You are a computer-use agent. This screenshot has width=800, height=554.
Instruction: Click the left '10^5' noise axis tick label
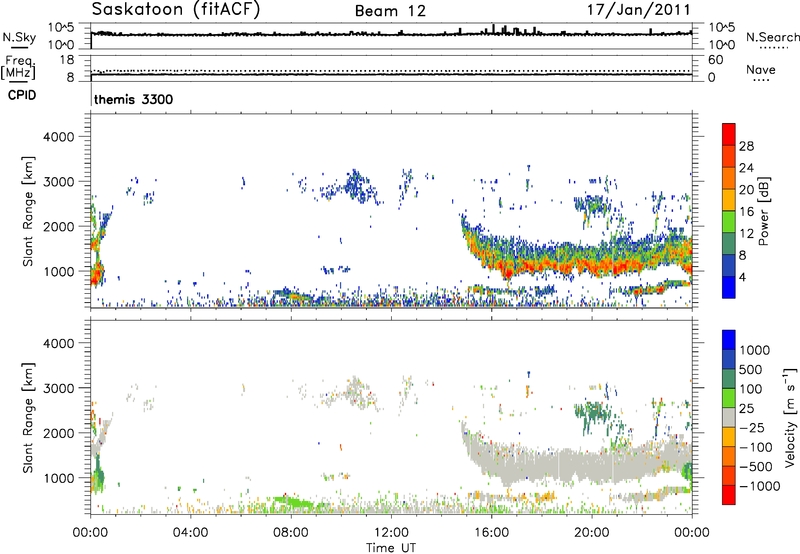tap(61, 28)
